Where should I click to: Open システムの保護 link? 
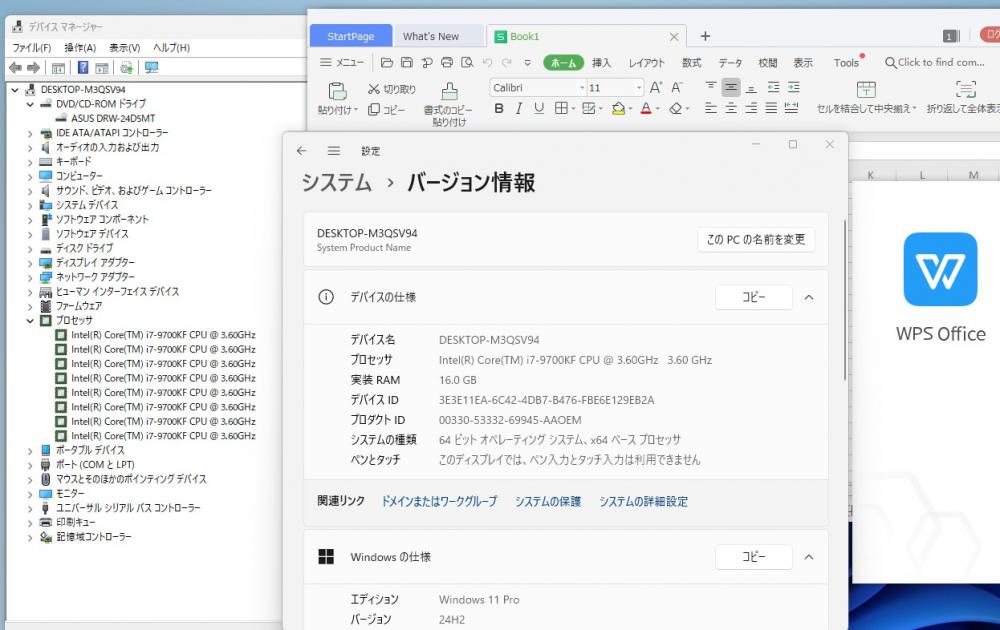click(548, 502)
